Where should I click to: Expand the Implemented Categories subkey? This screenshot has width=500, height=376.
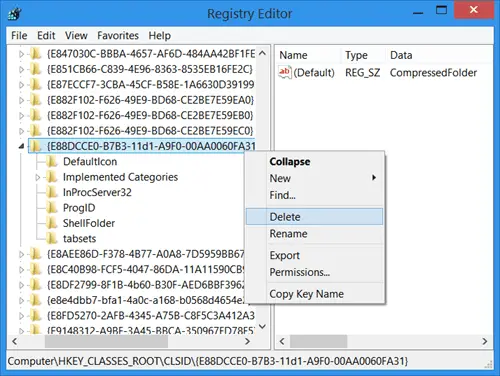(x=38, y=177)
